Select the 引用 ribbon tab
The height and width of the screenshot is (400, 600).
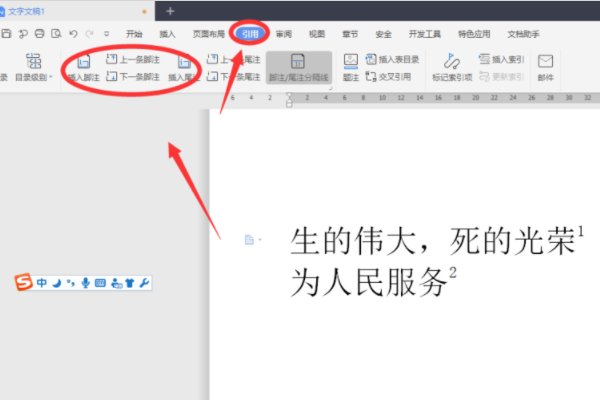pyautogui.click(x=250, y=34)
